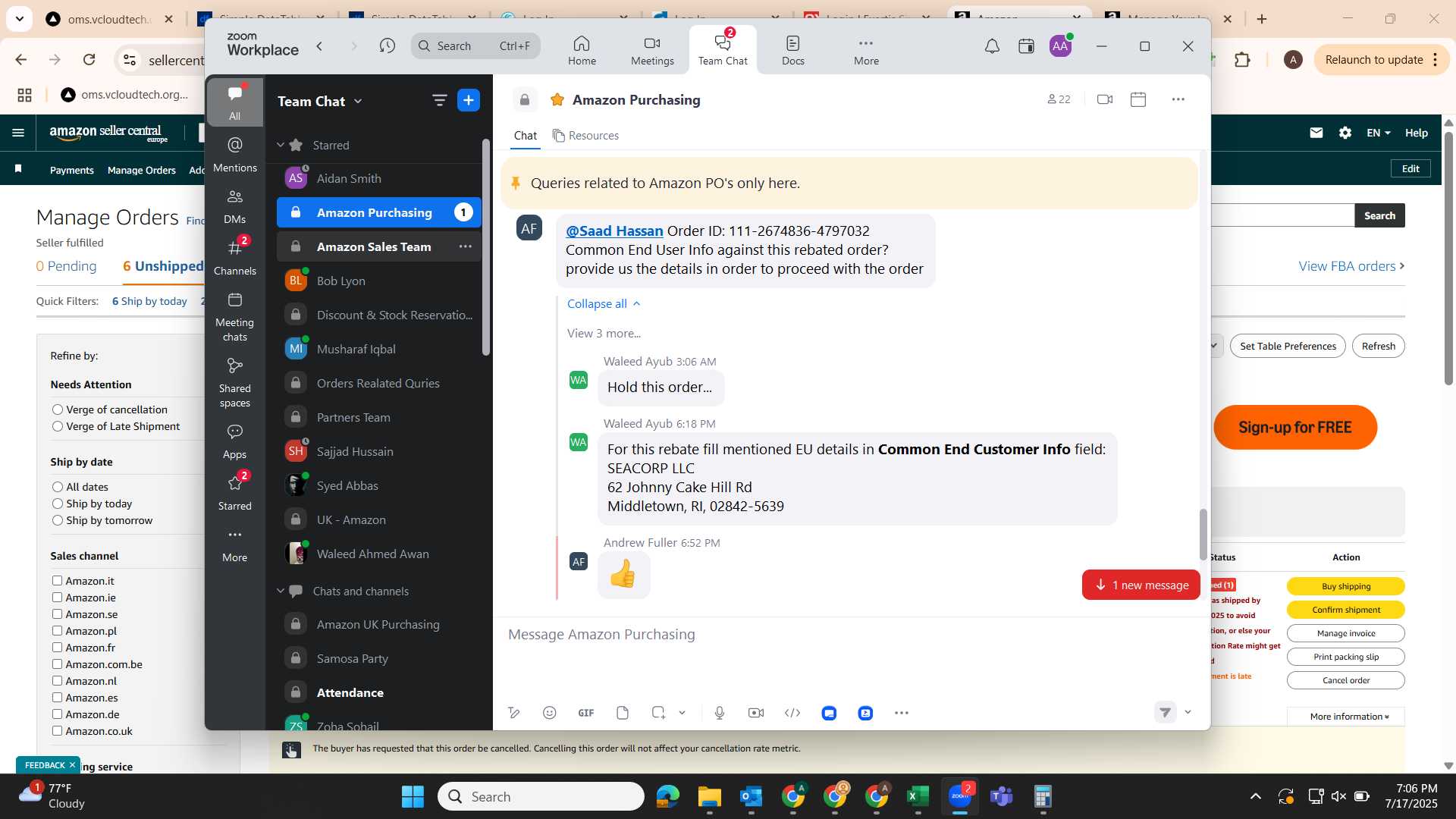Click Confirm shipment in Seller Central
Screen dimensions: 1456x819
coord(1346,610)
